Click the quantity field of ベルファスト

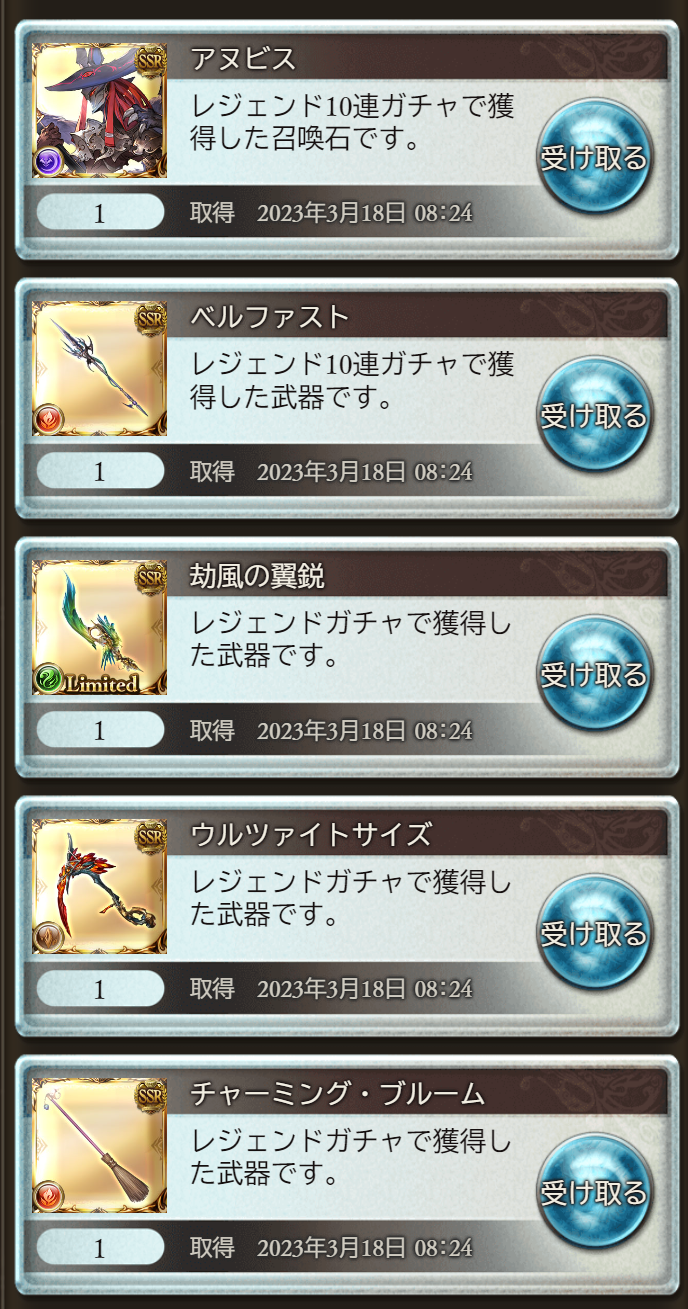100,471
